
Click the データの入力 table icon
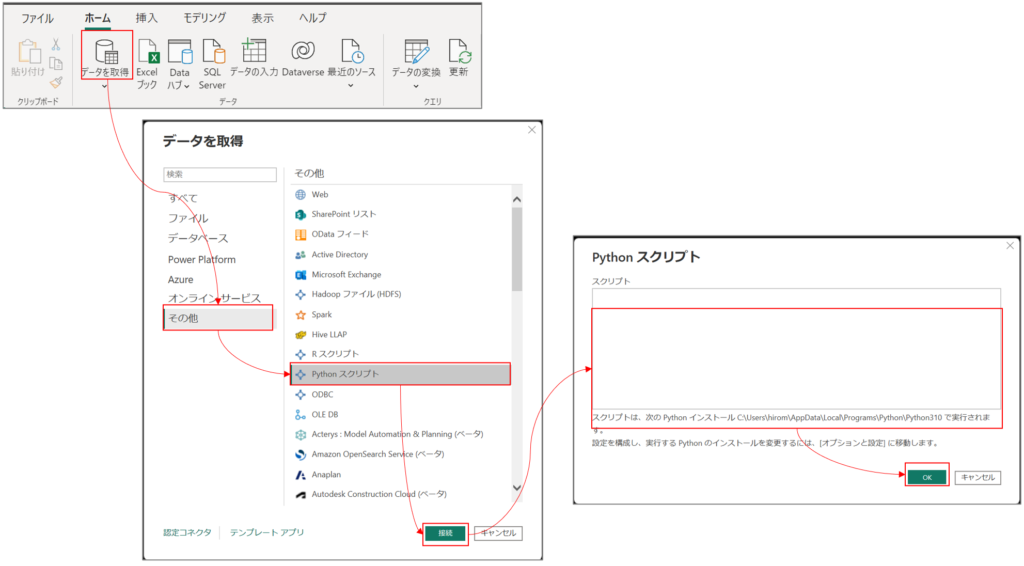click(254, 50)
